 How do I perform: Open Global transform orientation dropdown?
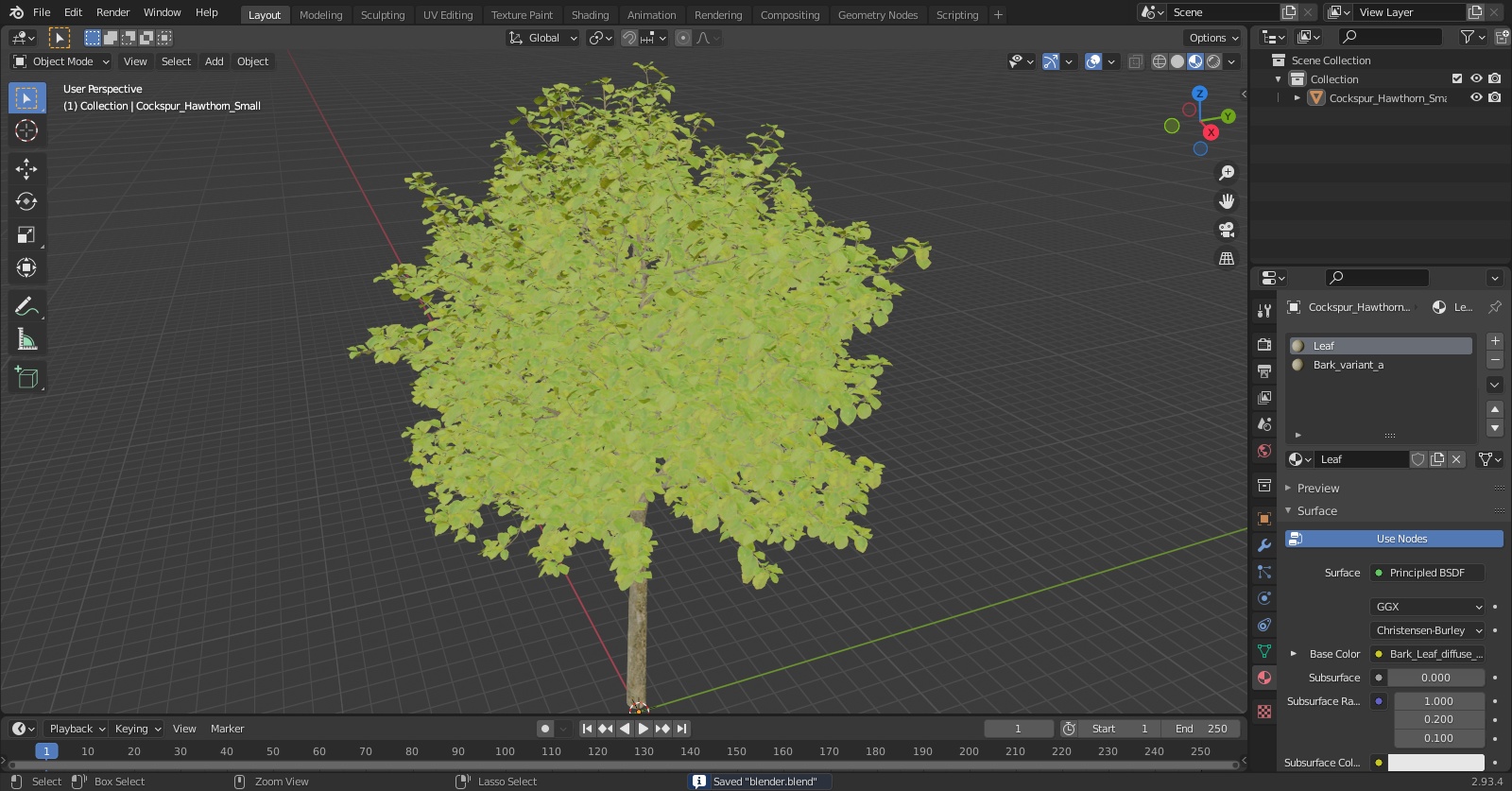tap(543, 38)
